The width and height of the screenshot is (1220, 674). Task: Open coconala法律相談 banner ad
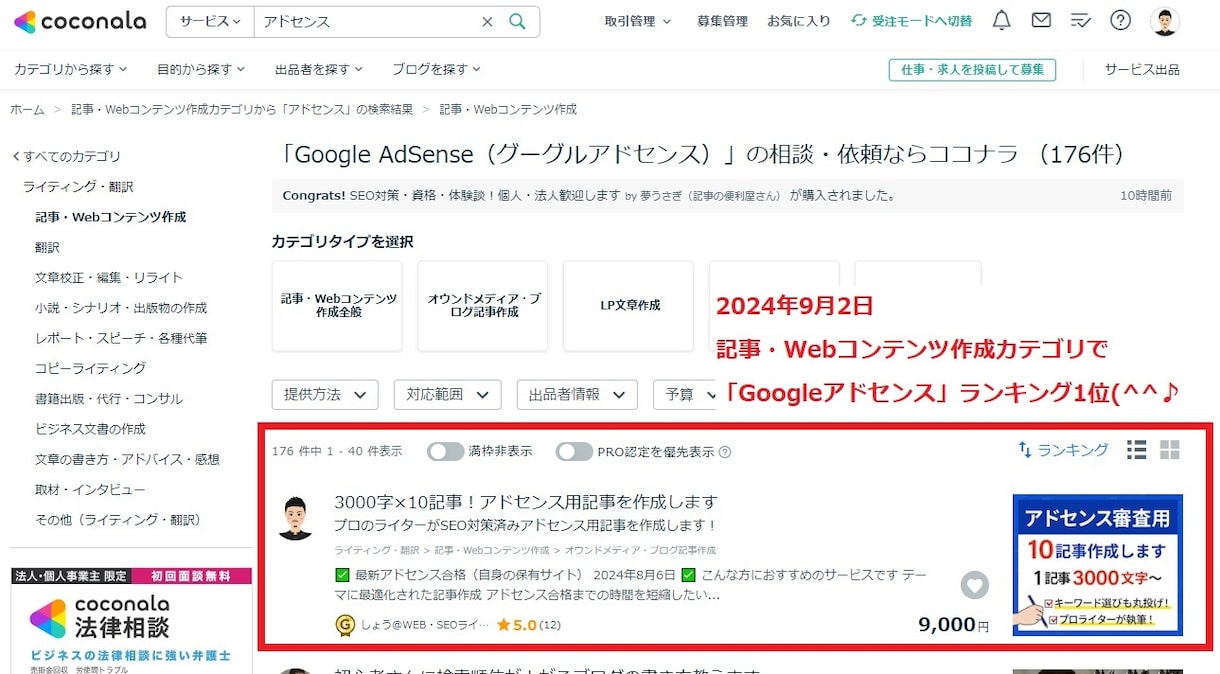click(x=131, y=621)
